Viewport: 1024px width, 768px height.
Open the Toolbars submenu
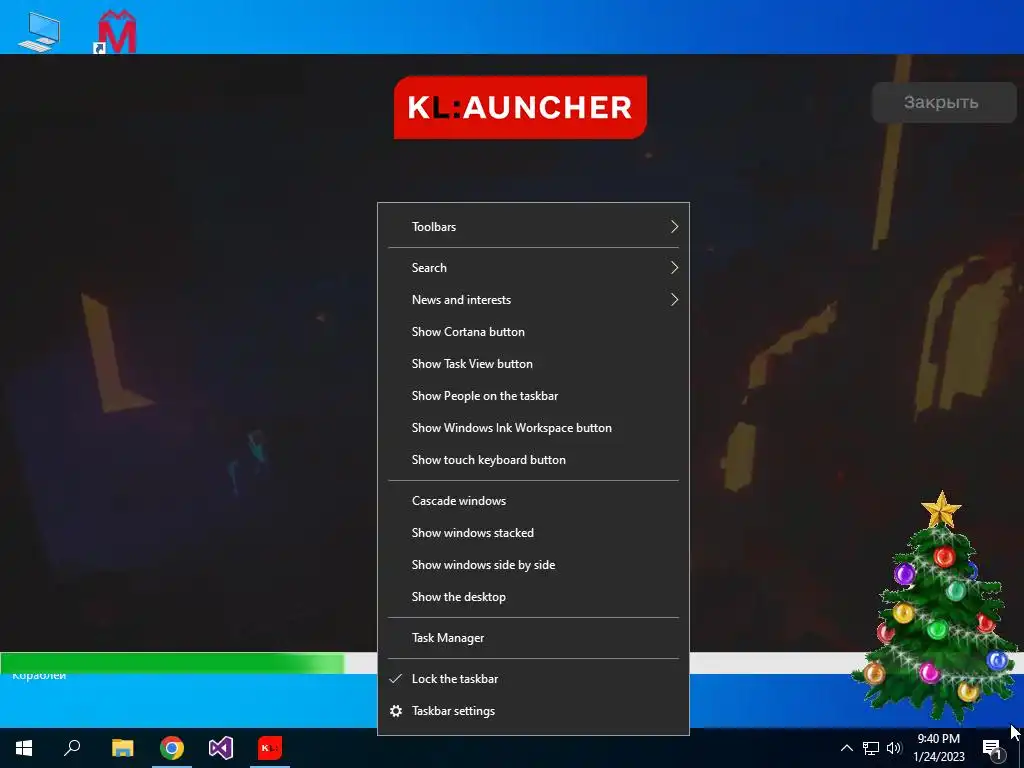(534, 227)
